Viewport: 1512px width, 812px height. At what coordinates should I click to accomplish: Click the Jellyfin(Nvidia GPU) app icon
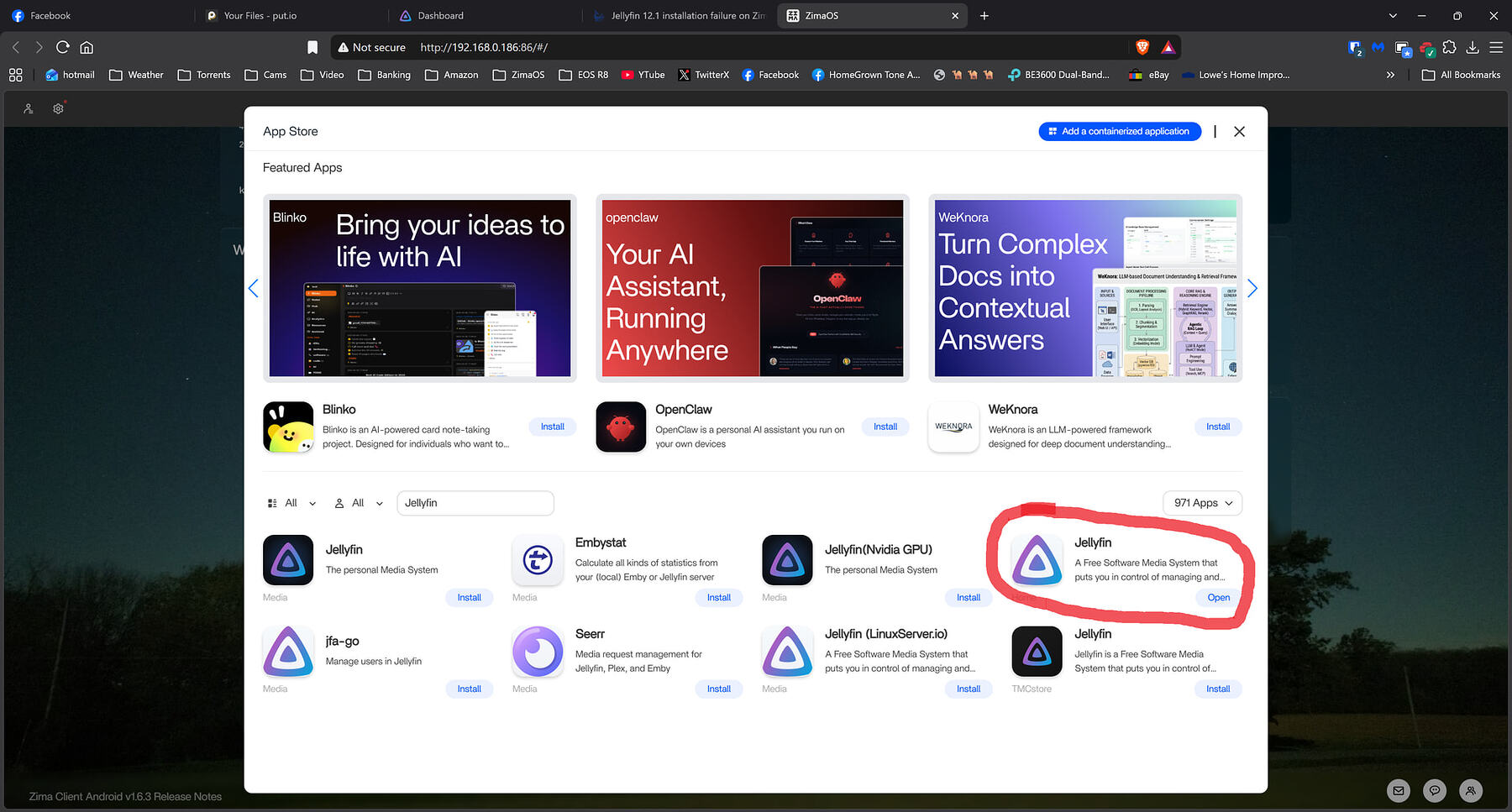(787, 560)
